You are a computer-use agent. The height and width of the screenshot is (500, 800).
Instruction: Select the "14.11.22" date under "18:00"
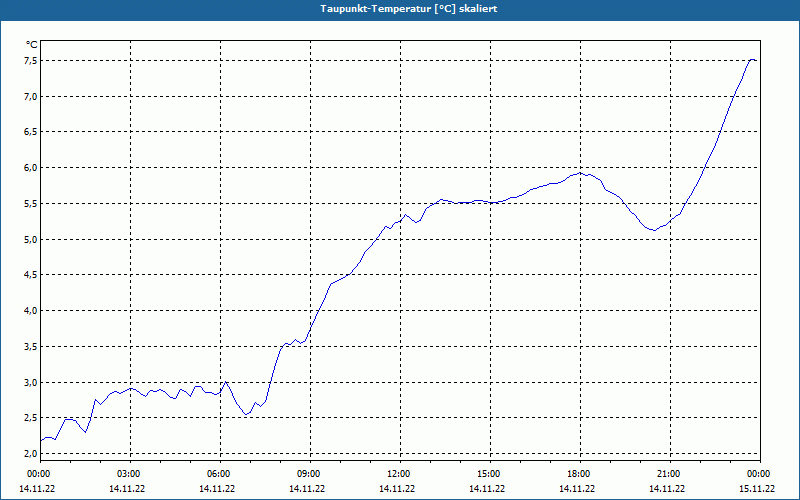577,489
